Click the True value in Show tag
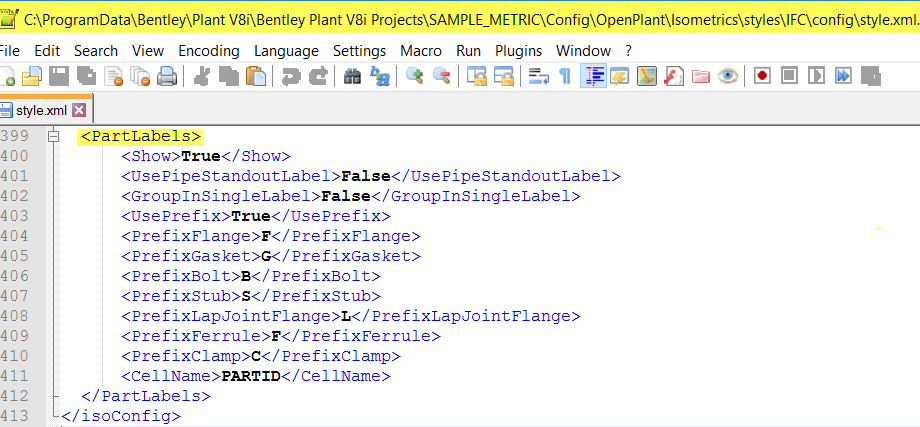 pos(201,157)
